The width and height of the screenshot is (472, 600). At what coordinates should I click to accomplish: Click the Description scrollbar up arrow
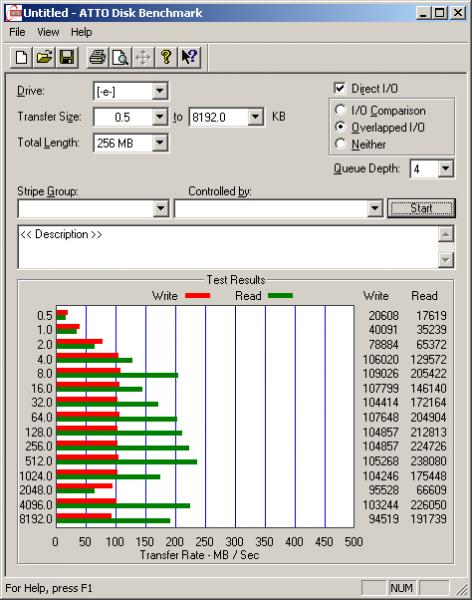point(446,234)
